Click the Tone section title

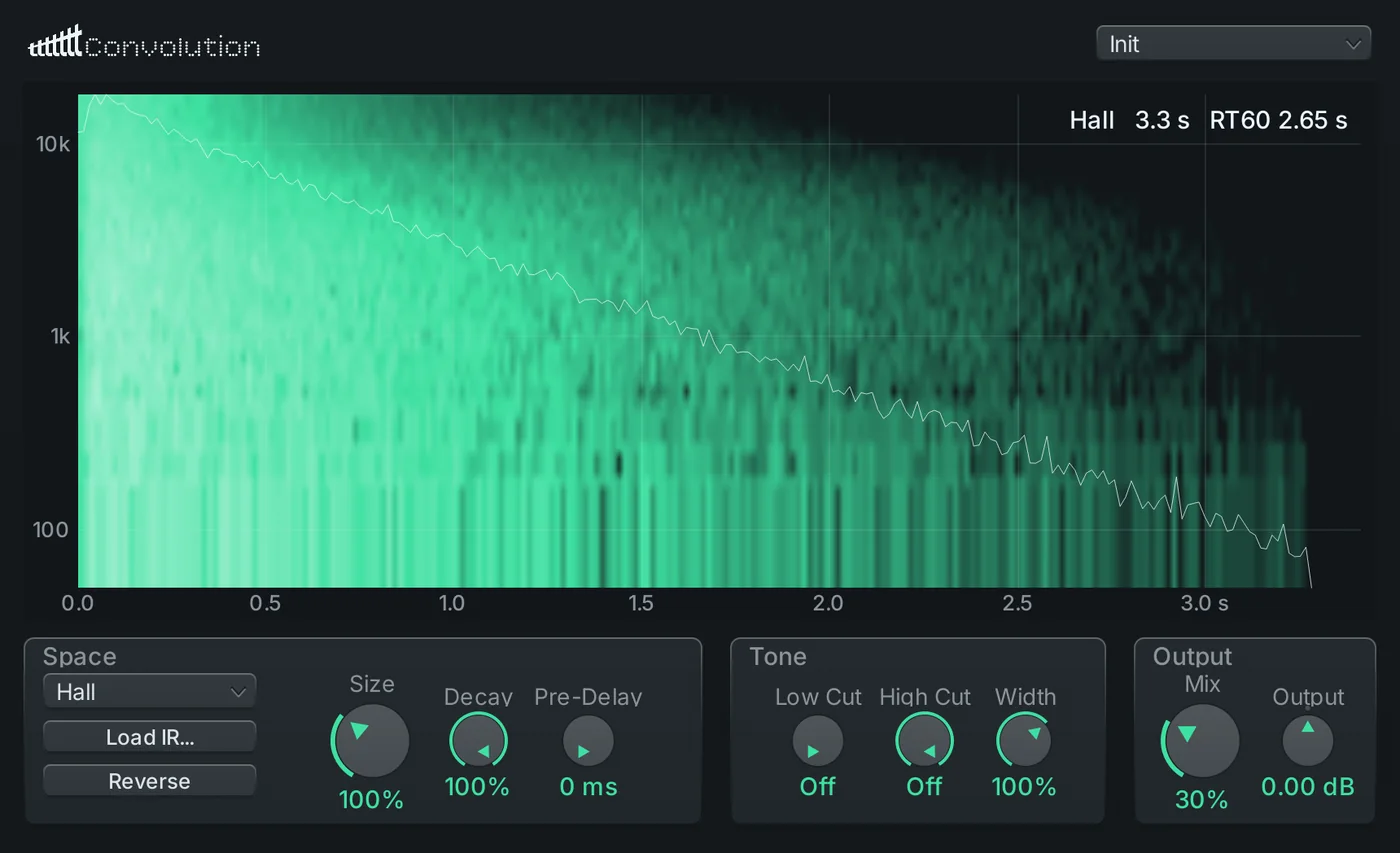click(778, 657)
